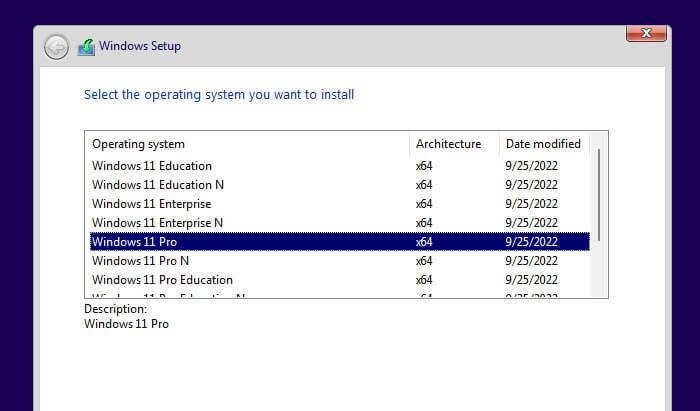The height and width of the screenshot is (411, 700).
Task: Close the Windows Setup window
Action: [646, 33]
